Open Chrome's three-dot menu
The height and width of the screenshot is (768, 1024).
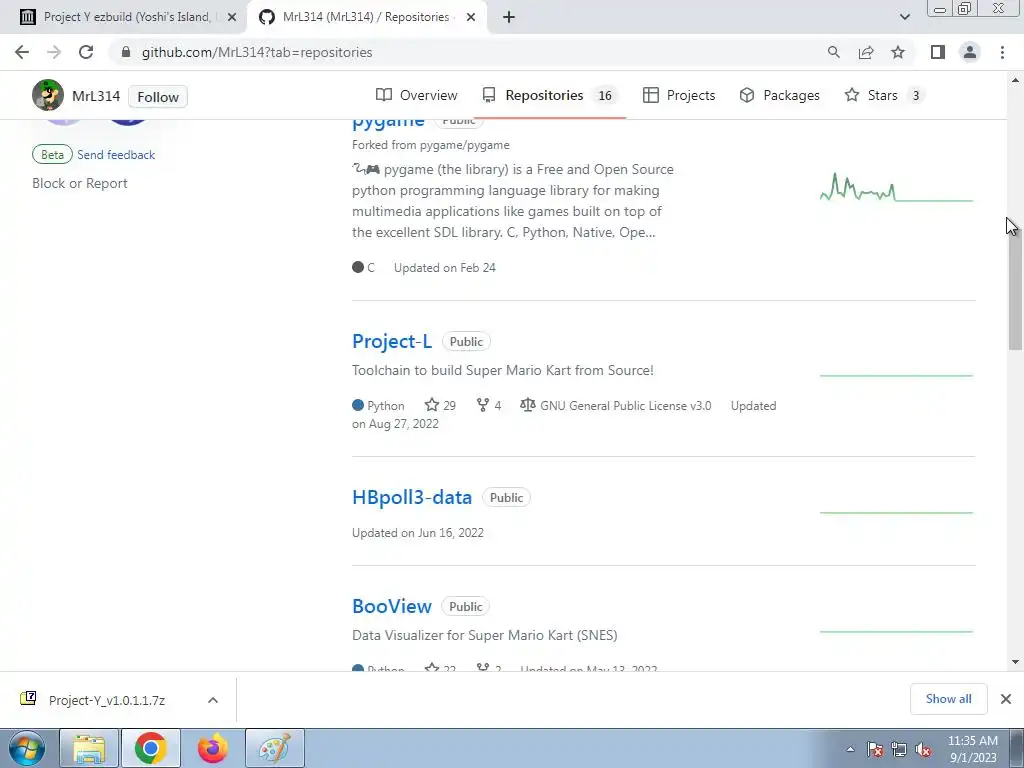(x=1002, y=52)
